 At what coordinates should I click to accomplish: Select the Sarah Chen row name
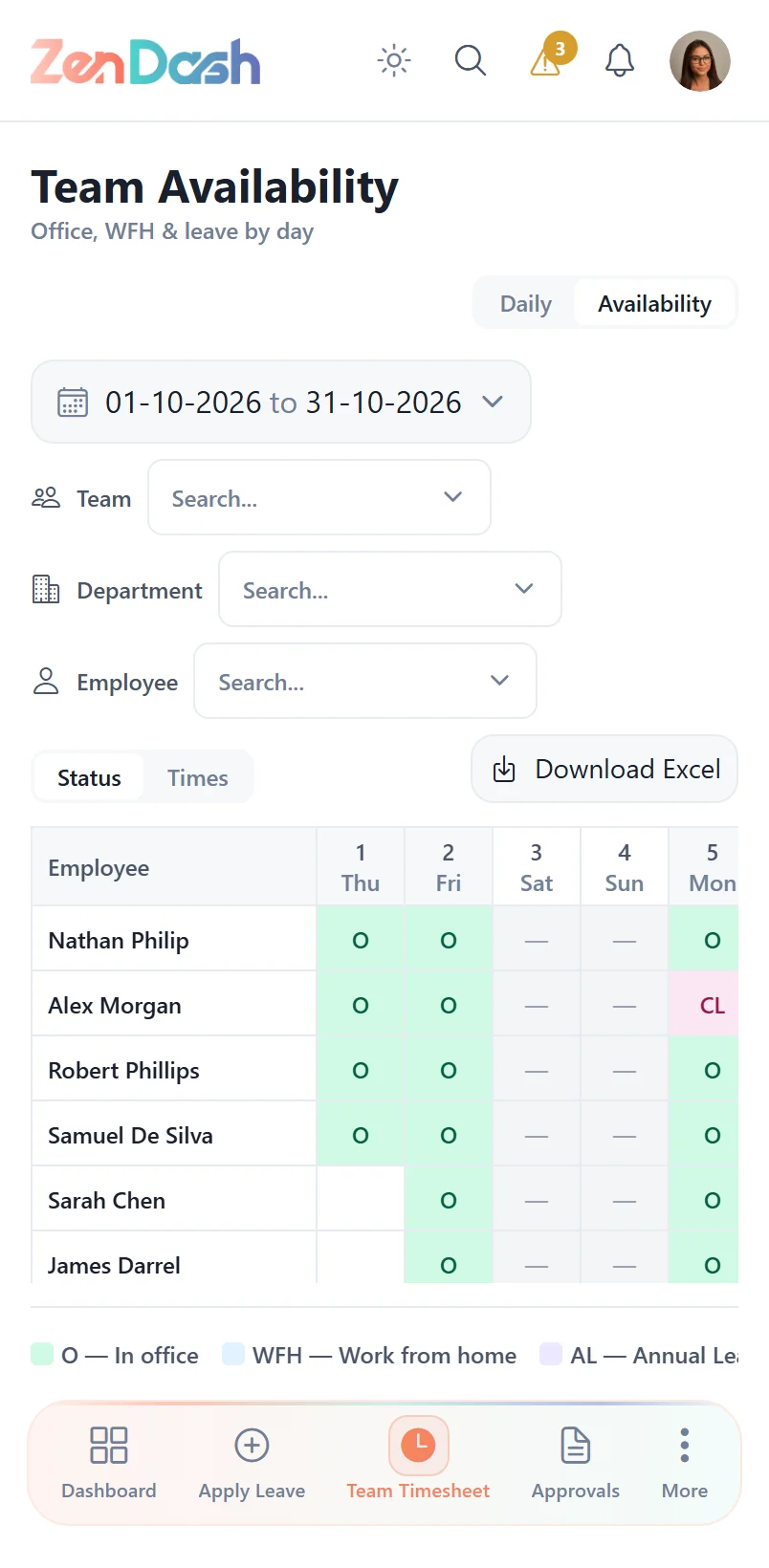pyautogui.click(x=107, y=1201)
